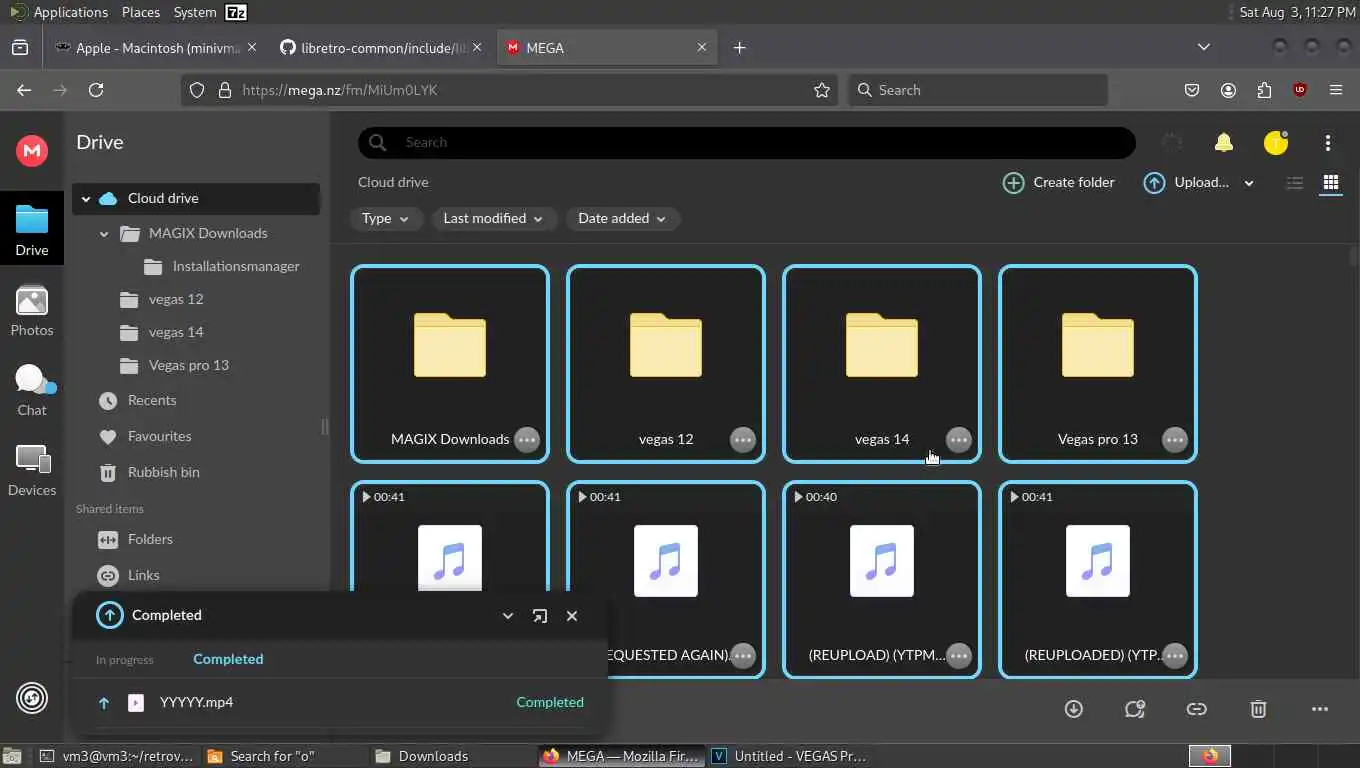Reload the current page
Viewport: 1360px width, 768px height.
[x=96, y=90]
